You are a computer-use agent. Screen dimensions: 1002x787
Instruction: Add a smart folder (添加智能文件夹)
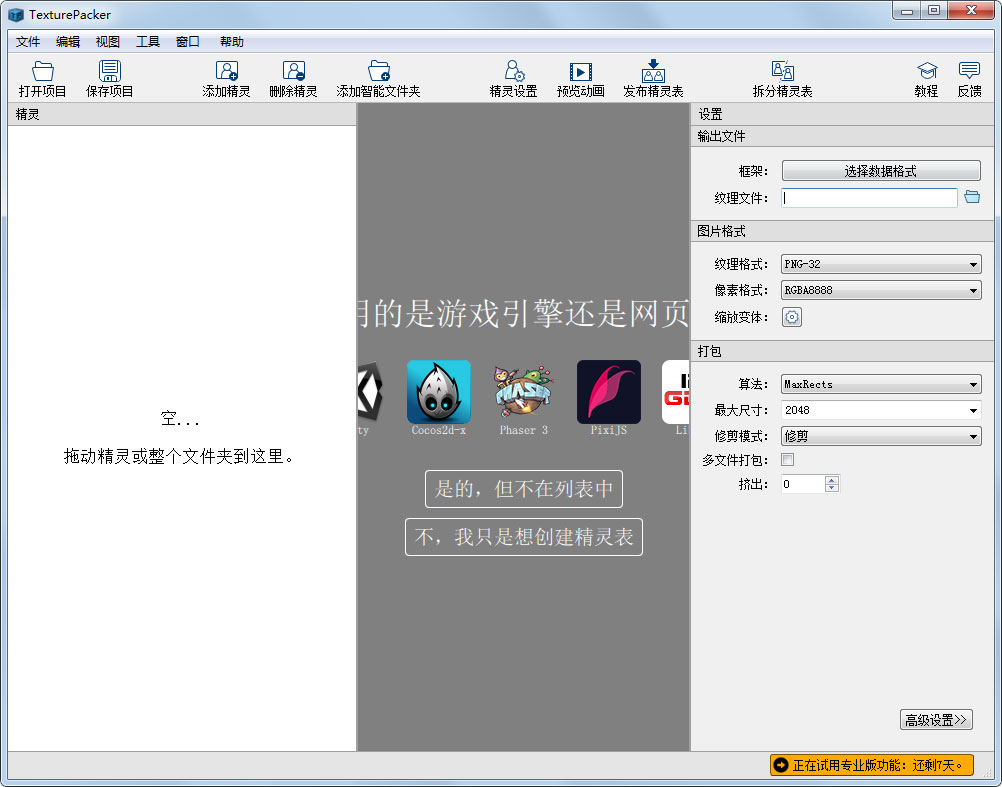(x=379, y=76)
